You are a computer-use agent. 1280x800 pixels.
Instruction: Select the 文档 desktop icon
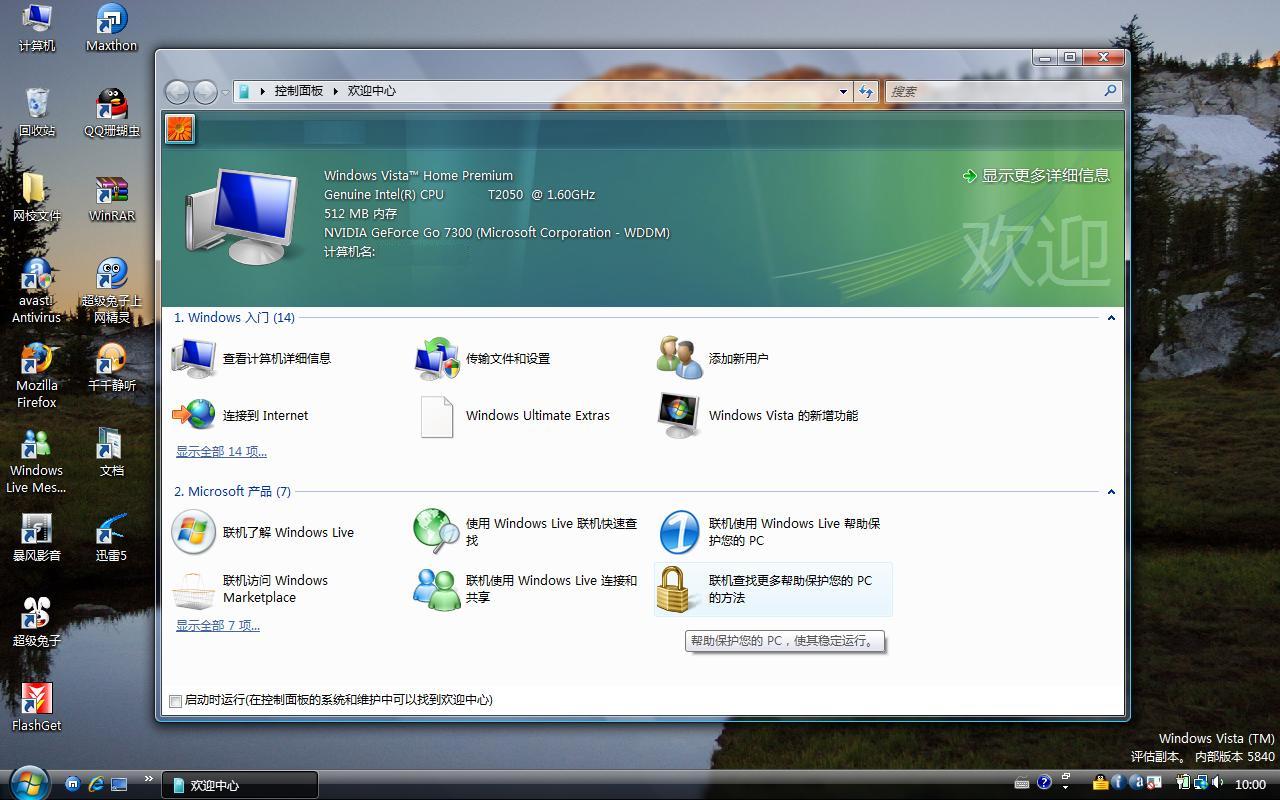pos(111,452)
